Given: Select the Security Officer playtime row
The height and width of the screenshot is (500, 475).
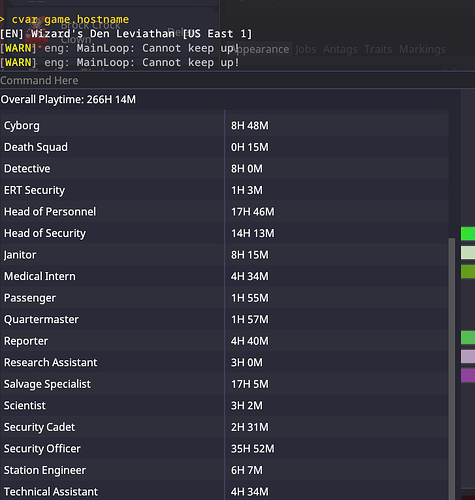Looking at the screenshot, I should tap(224, 449).
